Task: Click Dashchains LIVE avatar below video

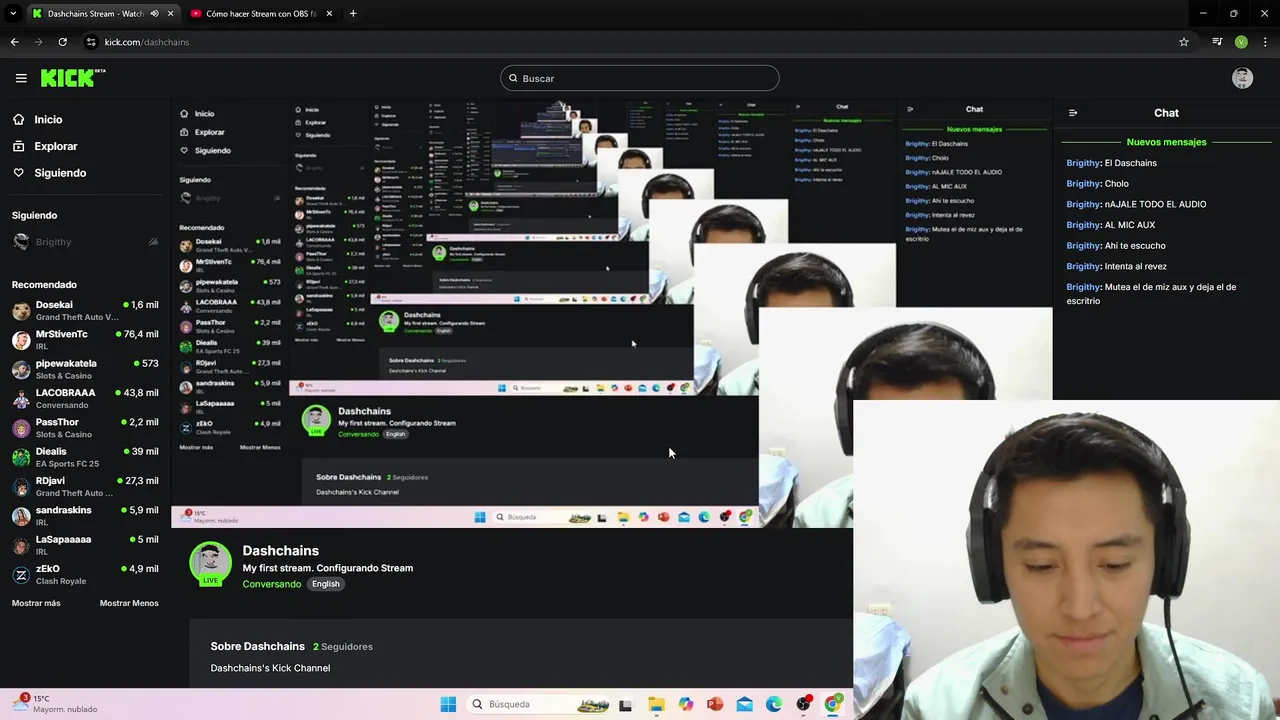Action: (x=210, y=564)
